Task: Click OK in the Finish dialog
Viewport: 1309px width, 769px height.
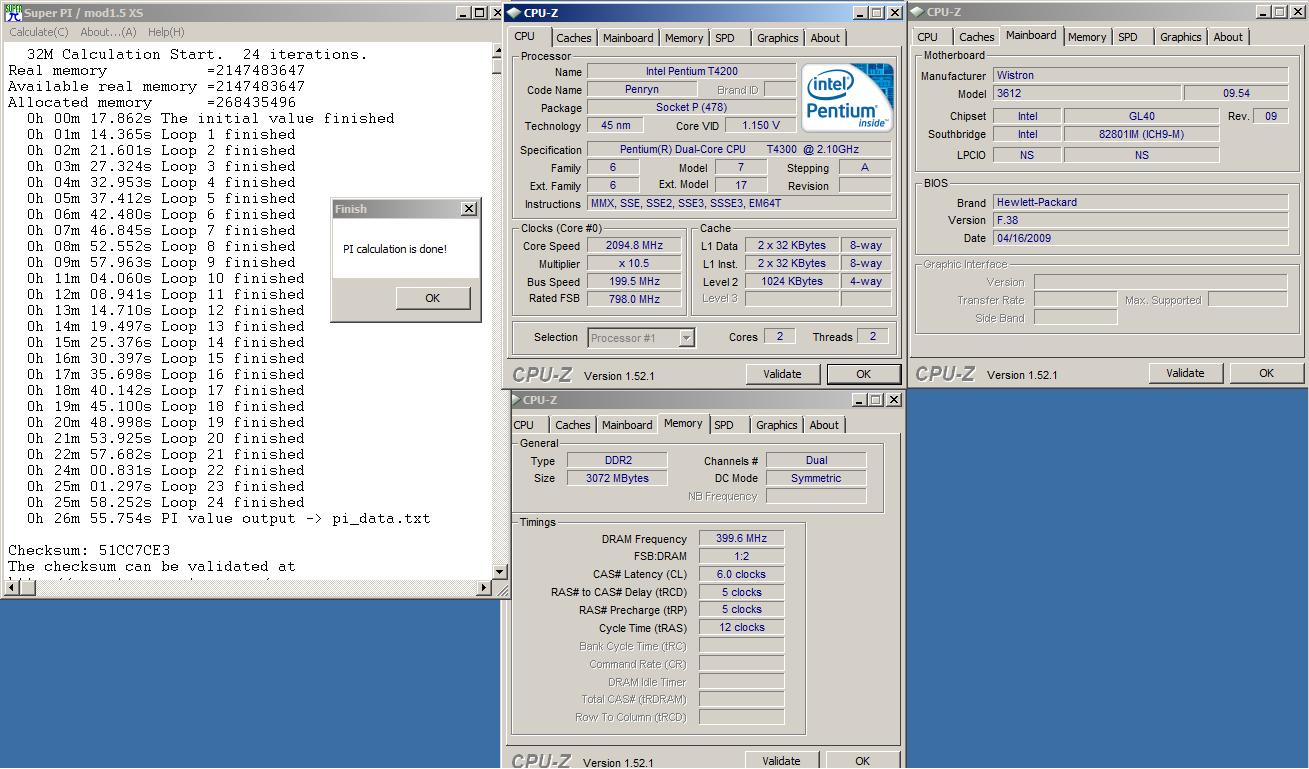Action: click(x=433, y=298)
